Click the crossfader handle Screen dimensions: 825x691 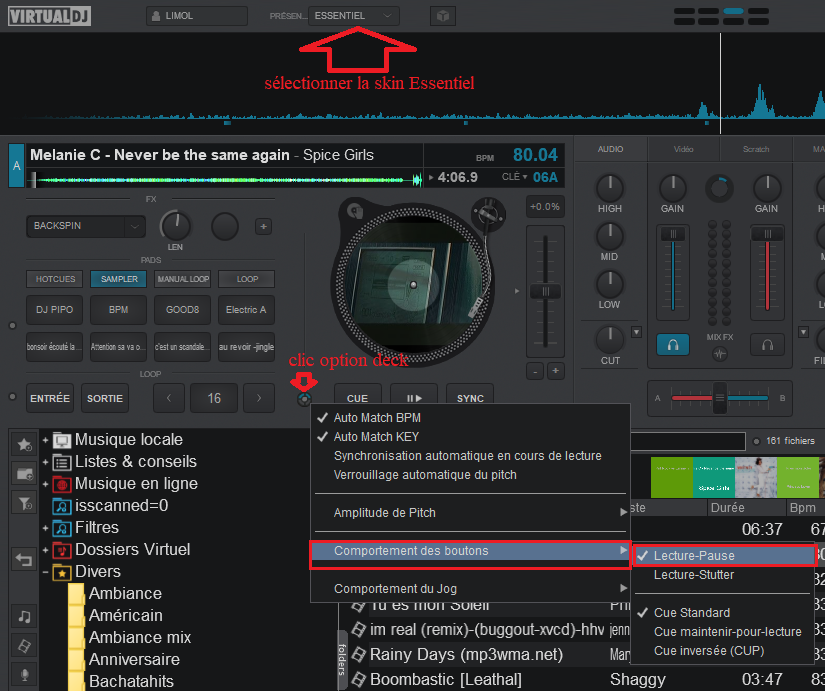click(x=718, y=397)
